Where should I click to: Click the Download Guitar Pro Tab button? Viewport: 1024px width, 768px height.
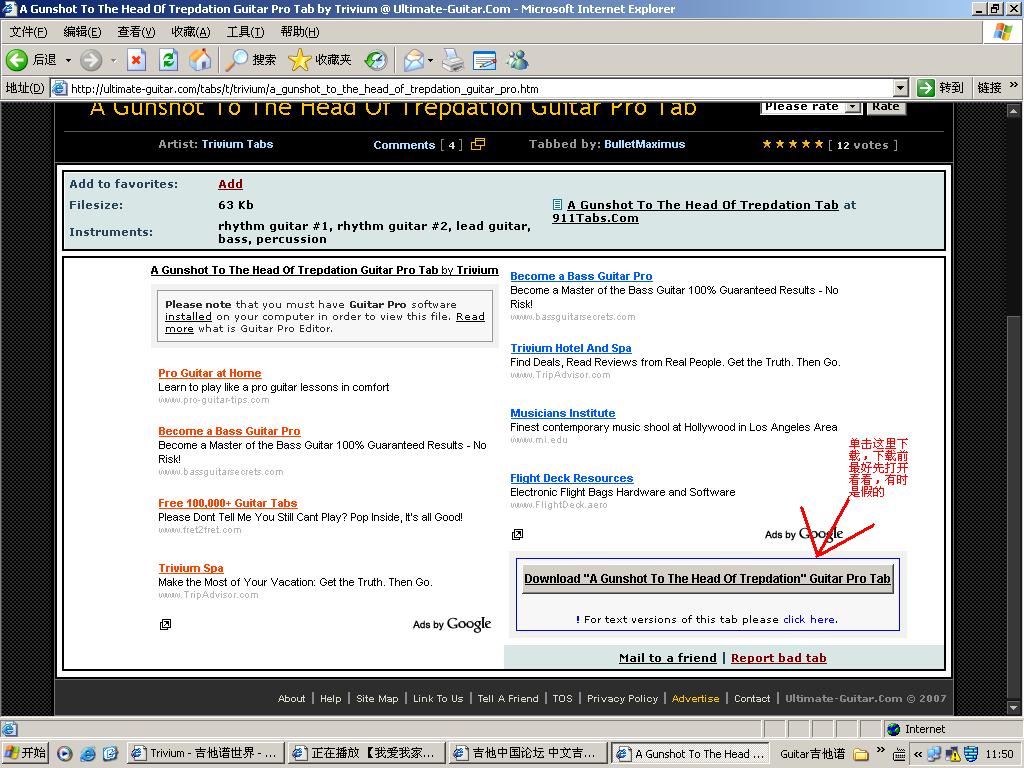[x=708, y=579]
